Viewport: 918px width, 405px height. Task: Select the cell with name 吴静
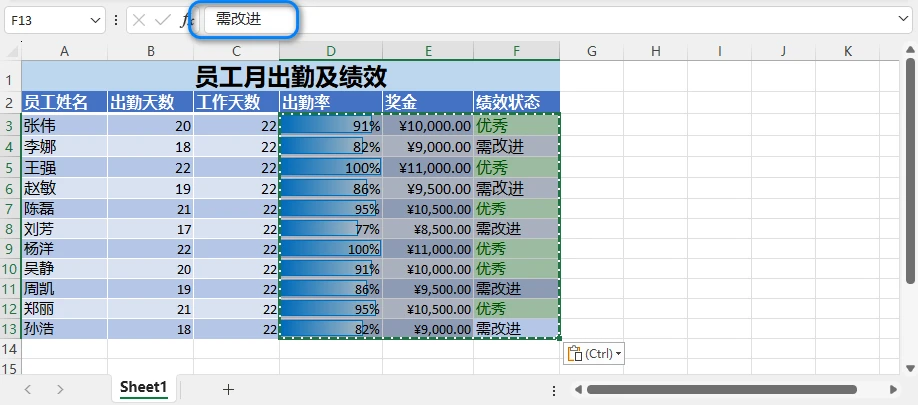pos(64,269)
